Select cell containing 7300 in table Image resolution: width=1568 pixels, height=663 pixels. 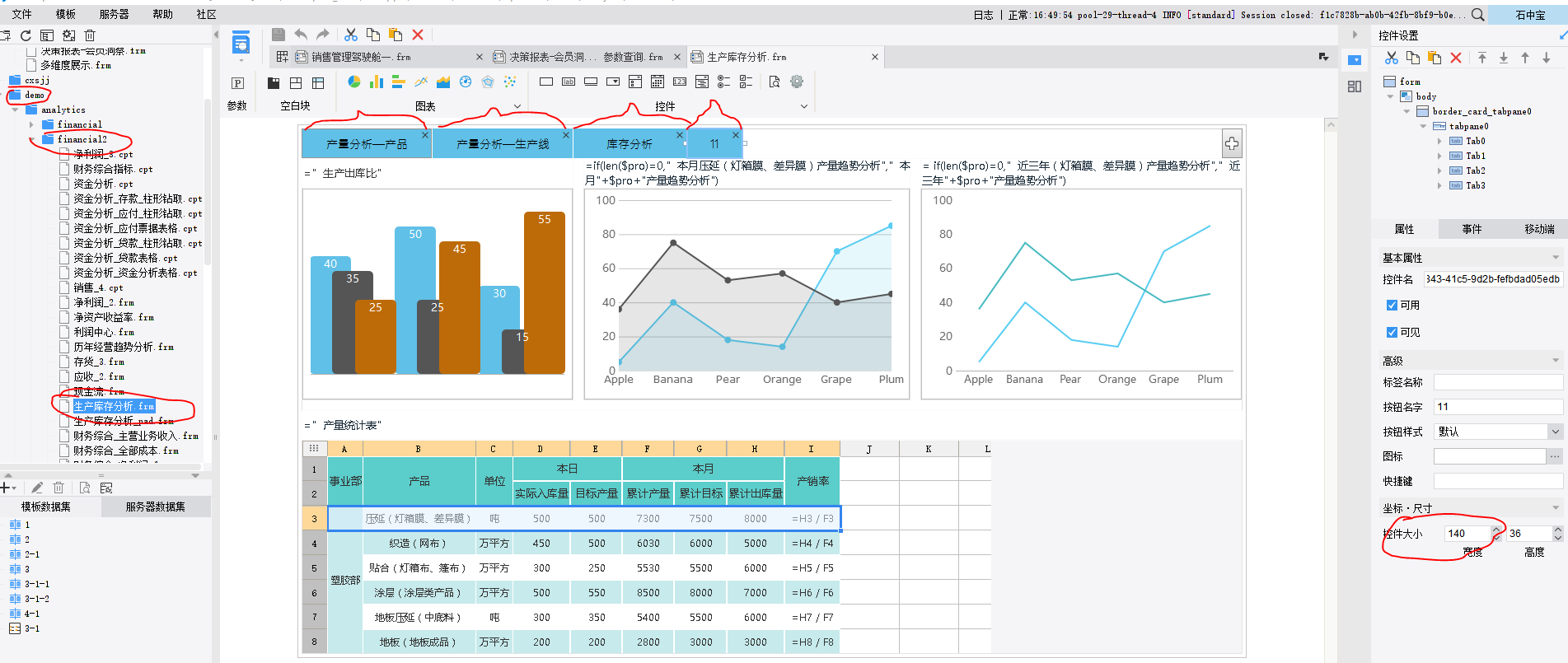click(648, 519)
